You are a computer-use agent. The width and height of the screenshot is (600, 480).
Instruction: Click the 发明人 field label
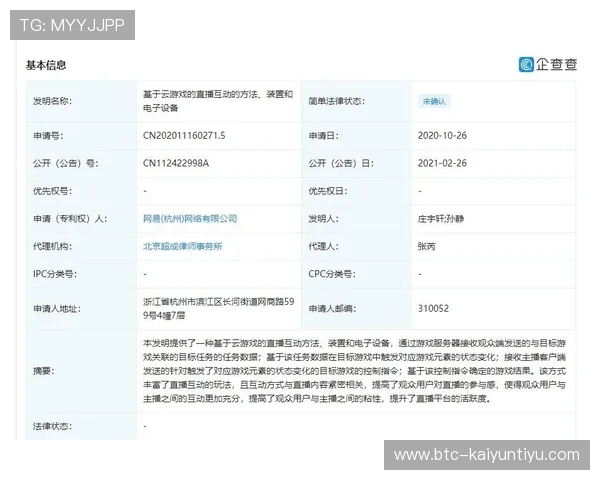point(323,219)
